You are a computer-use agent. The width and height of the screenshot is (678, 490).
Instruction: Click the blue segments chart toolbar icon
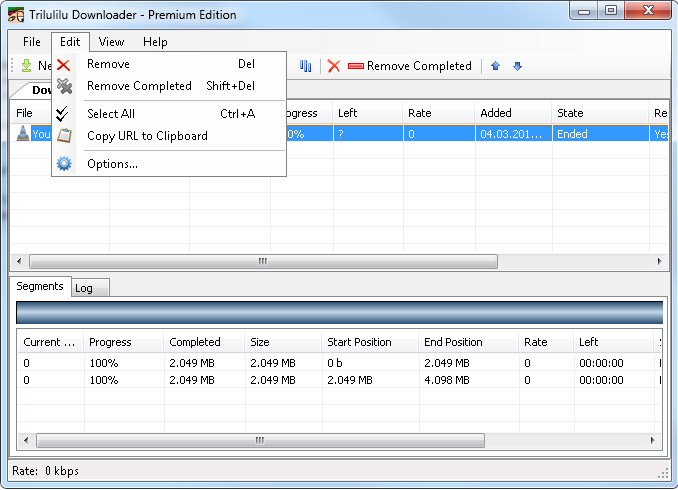(x=305, y=66)
